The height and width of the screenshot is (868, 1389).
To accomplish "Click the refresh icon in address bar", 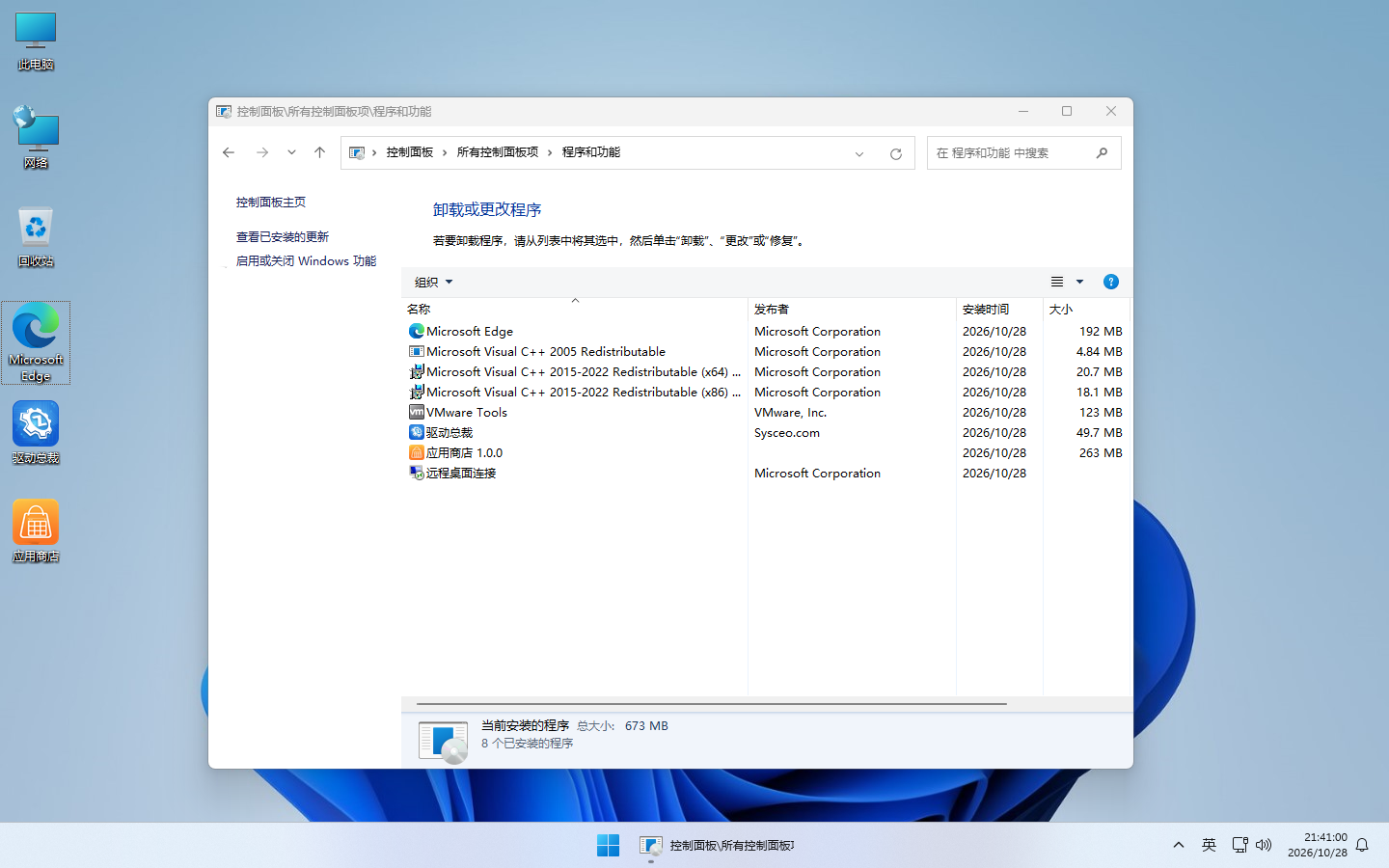I will pyautogui.click(x=896, y=153).
